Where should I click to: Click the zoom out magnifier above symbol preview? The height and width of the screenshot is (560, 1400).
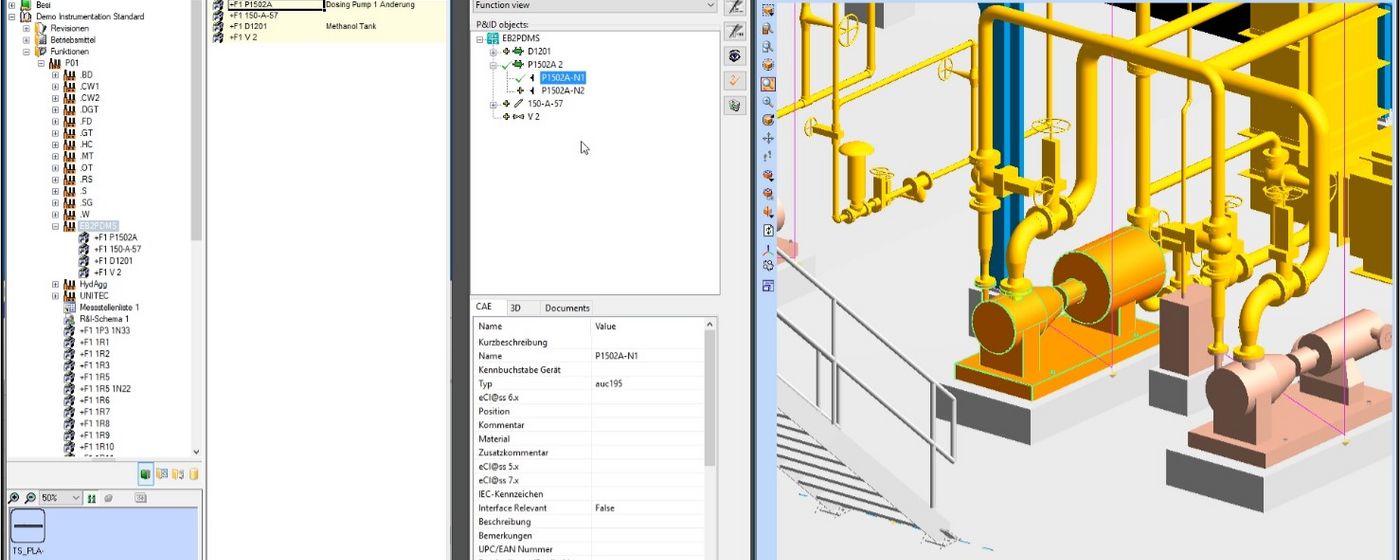click(30, 498)
